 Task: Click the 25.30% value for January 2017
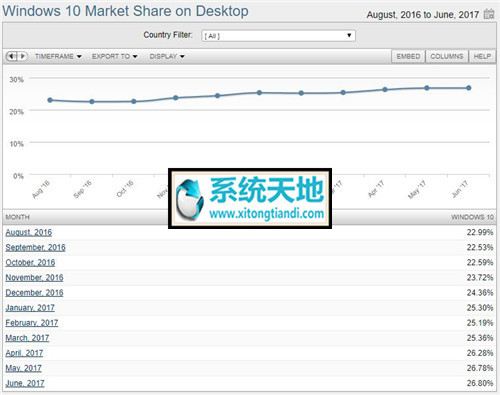[x=480, y=308]
